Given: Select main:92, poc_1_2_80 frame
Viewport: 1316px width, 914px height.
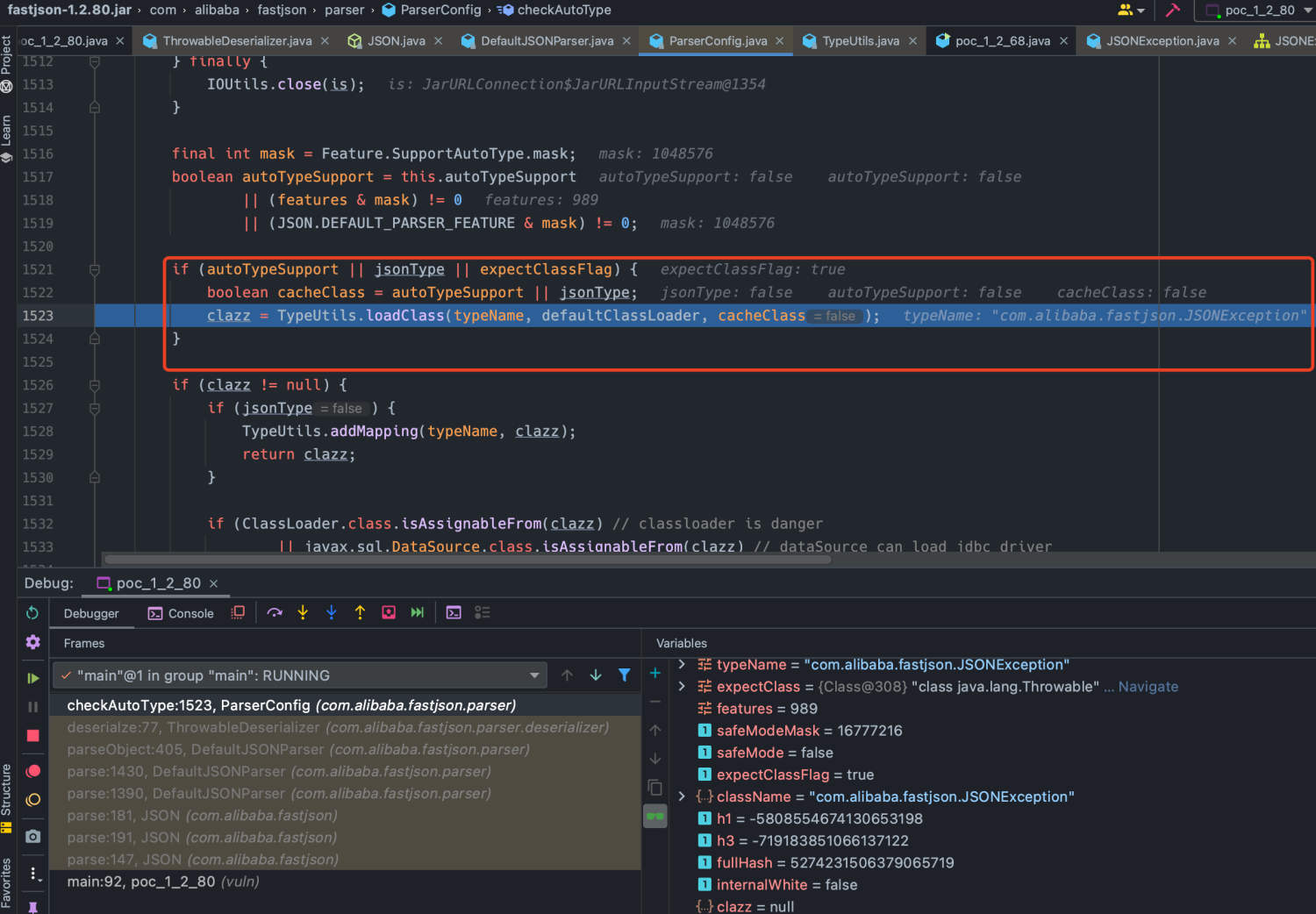Looking at the screenshot, I should 347,882.
